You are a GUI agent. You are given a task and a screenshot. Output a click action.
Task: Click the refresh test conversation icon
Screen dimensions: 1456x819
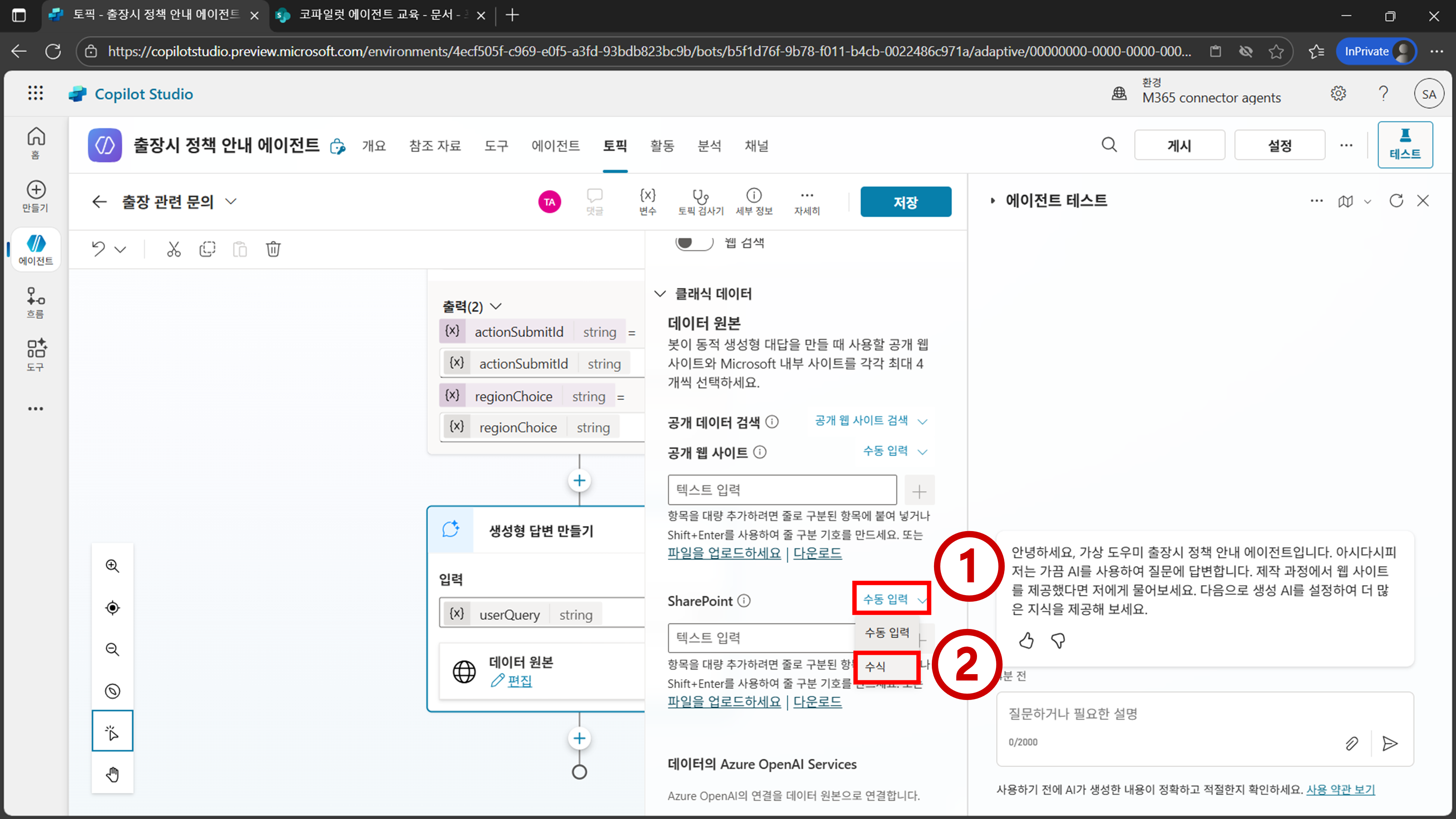(x=1396, y=201)
